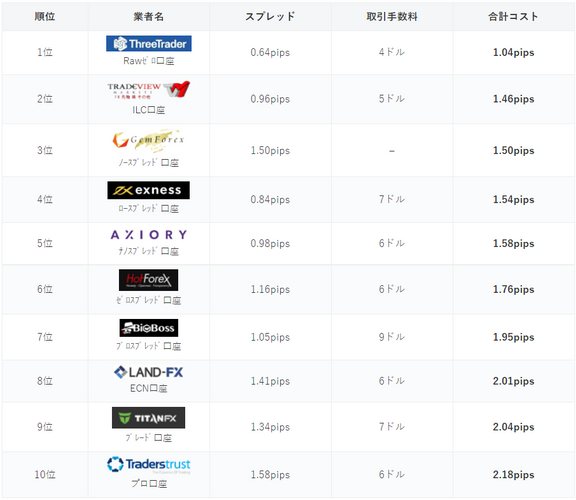Click the 1.76pips total cost
The image size is (576, 500).
[514, 289]
